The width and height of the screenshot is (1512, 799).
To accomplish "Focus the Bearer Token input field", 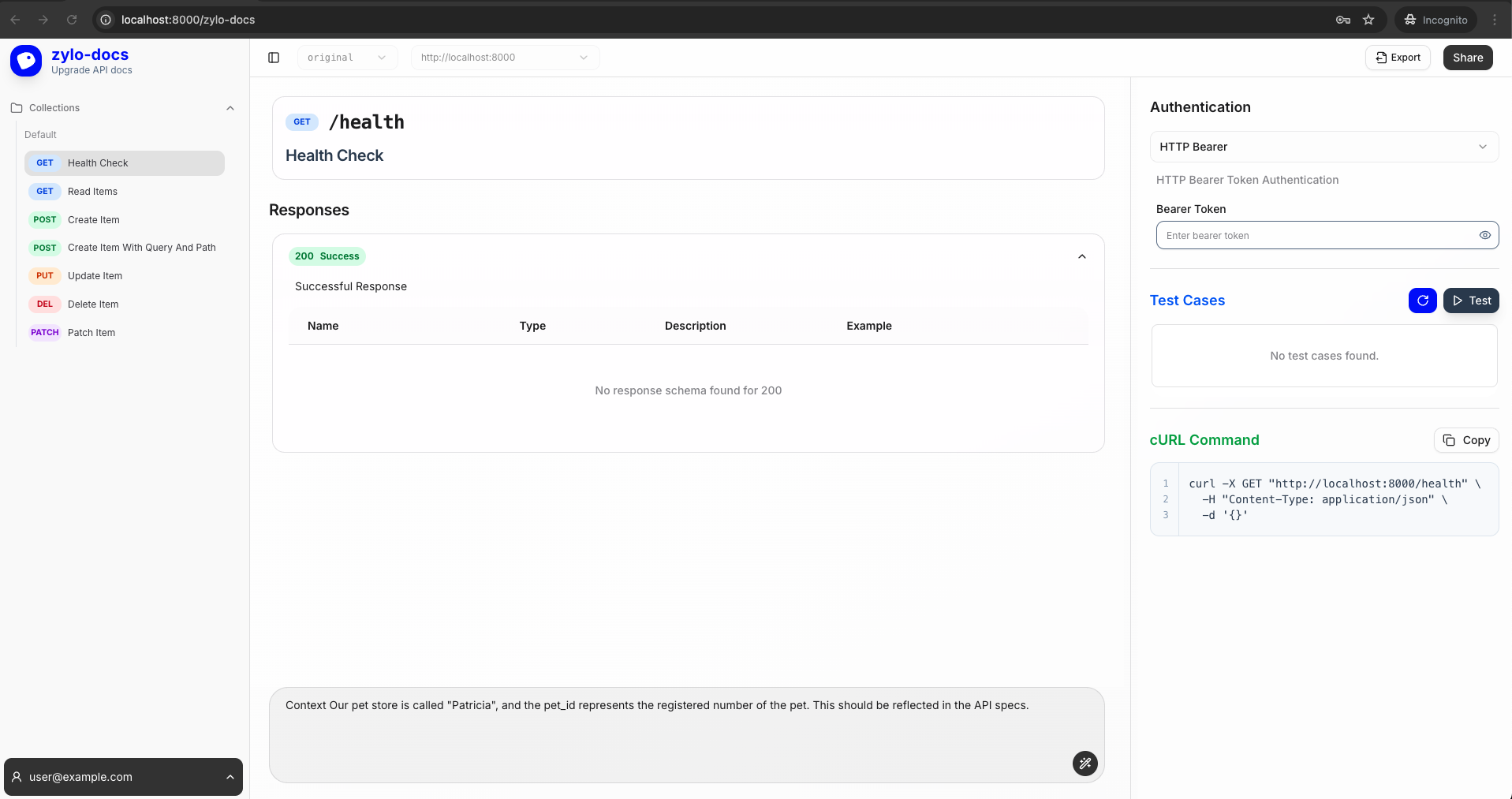I will [1327, 235].
